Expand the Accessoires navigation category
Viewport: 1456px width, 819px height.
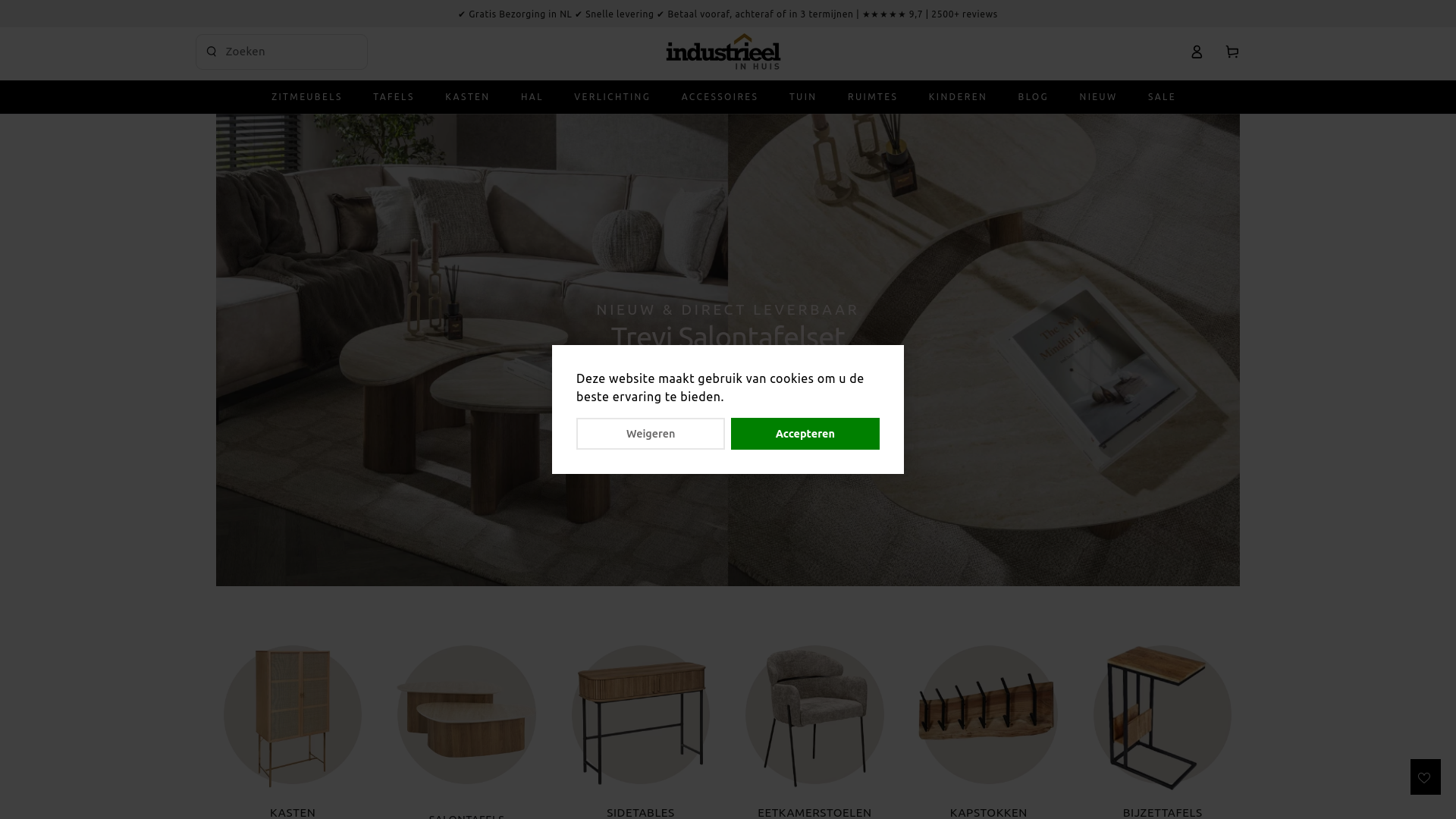tap(720, 97)
